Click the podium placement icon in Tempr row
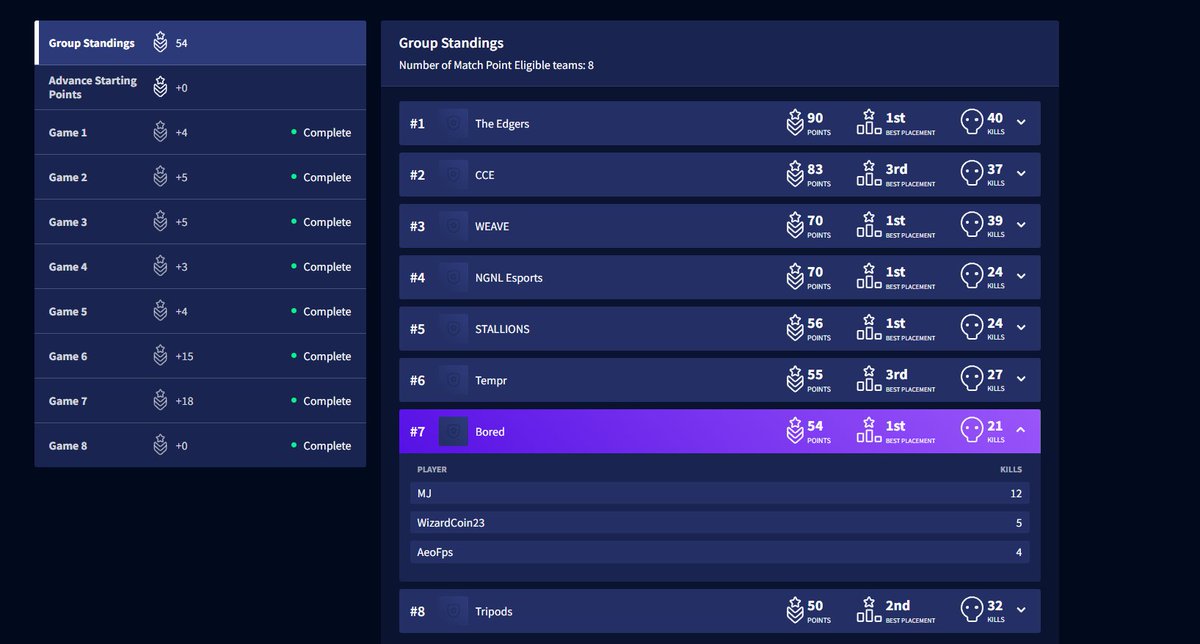 click(868, 379)
